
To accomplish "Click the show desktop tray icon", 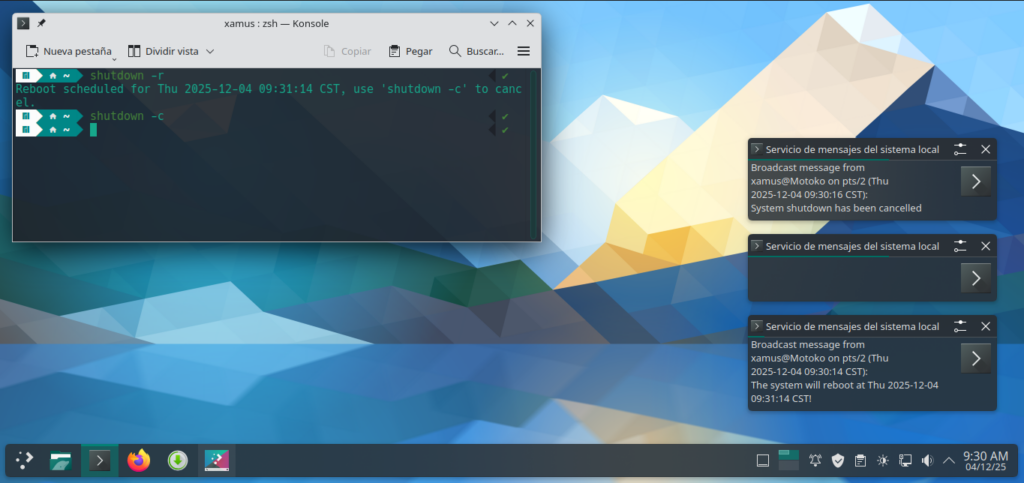I will click(x=762, y=461).
